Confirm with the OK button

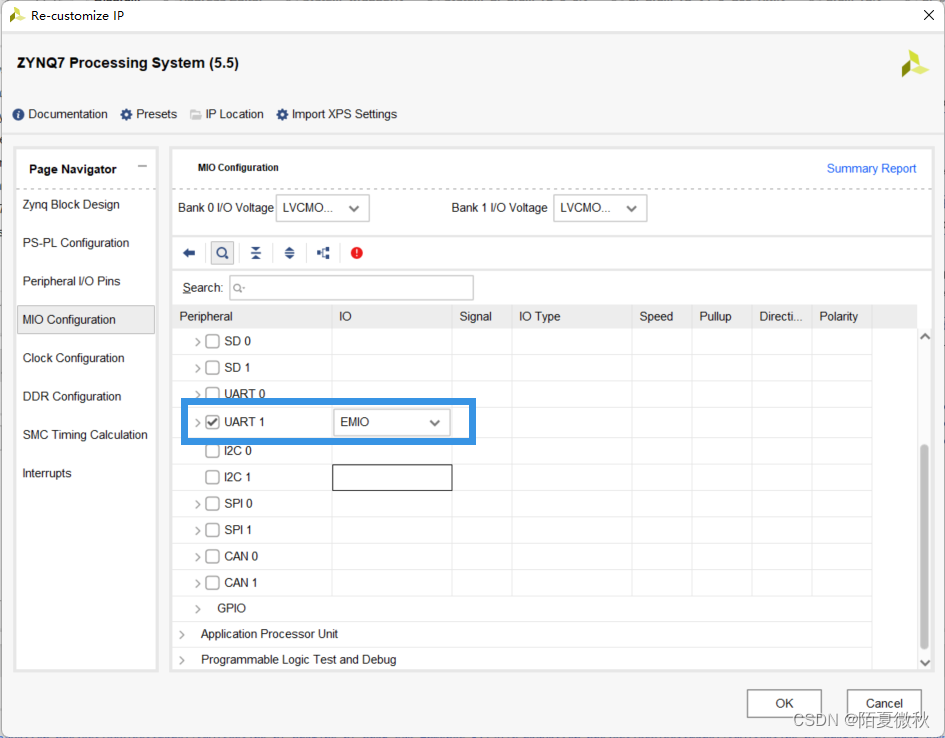pos(784,704)
